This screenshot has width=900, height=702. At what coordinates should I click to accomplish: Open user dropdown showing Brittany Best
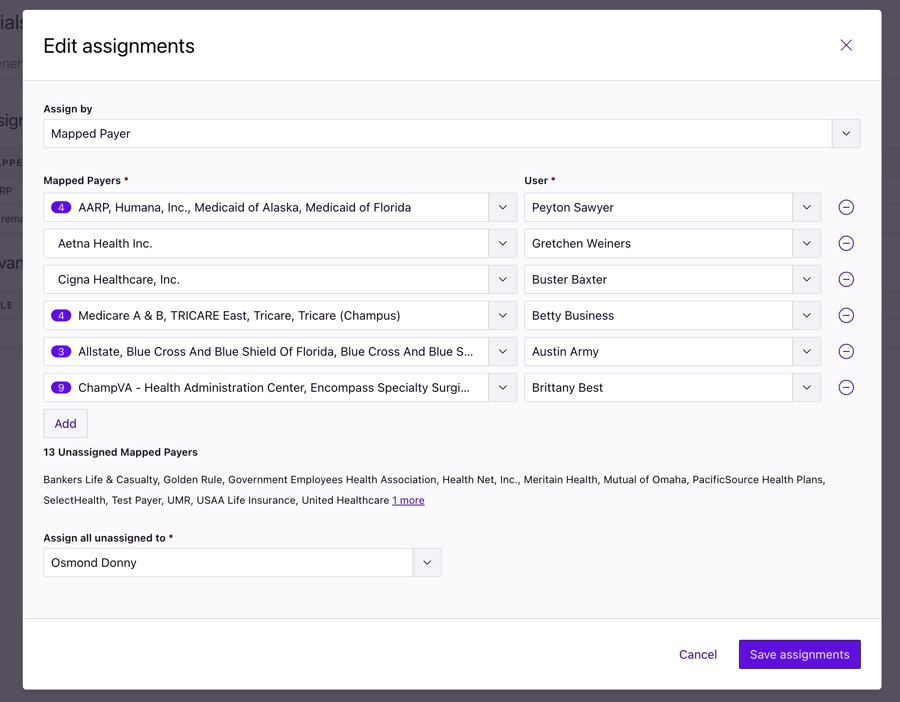pos(806,387)
